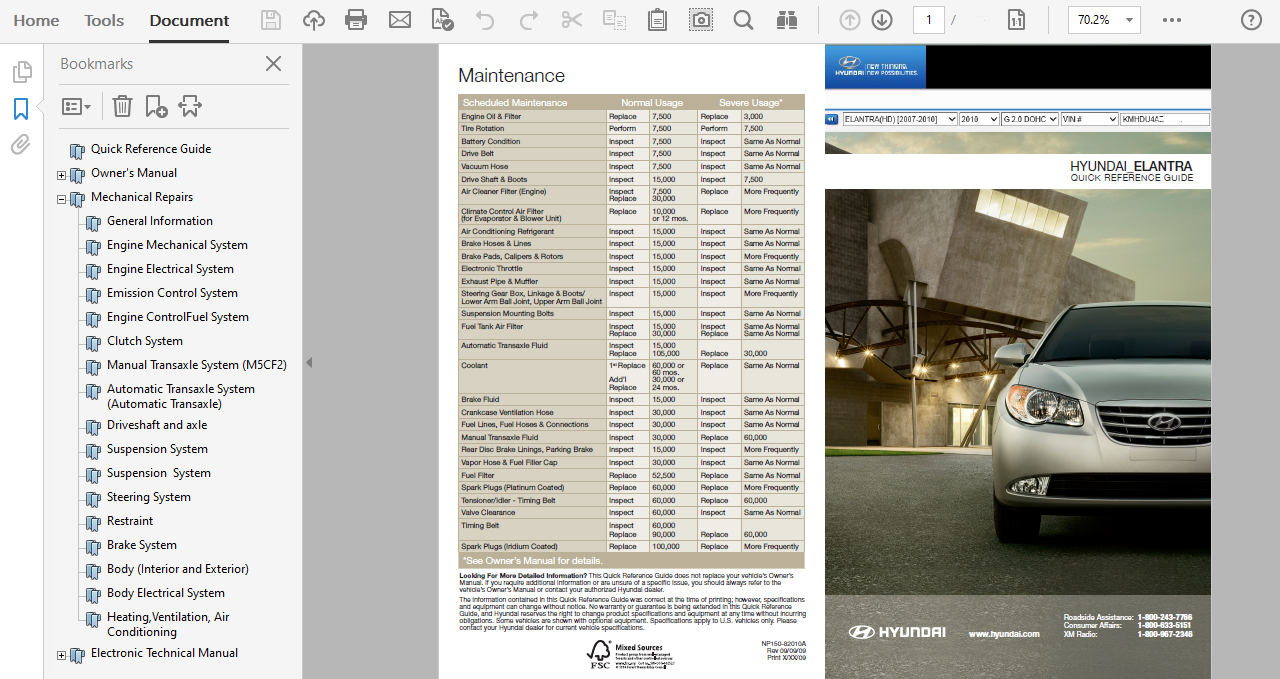This screenshot has width=1280, height=679.
Task: Open the Find text magnifier tool
Action: pos(743,20)
